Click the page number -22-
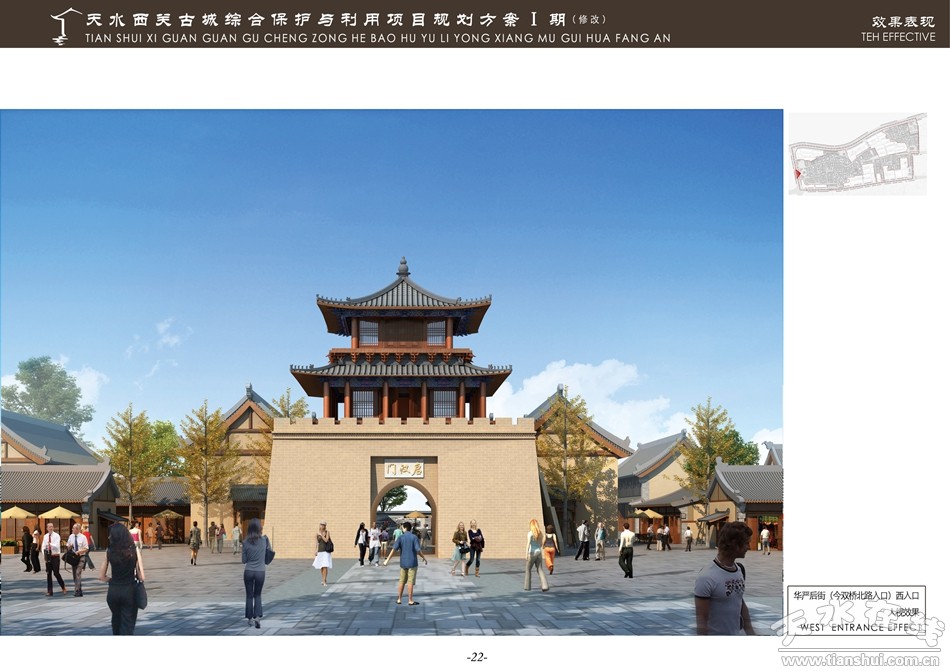Image resolution: width=950 pixels, height=671 pixels. (476, 657)
